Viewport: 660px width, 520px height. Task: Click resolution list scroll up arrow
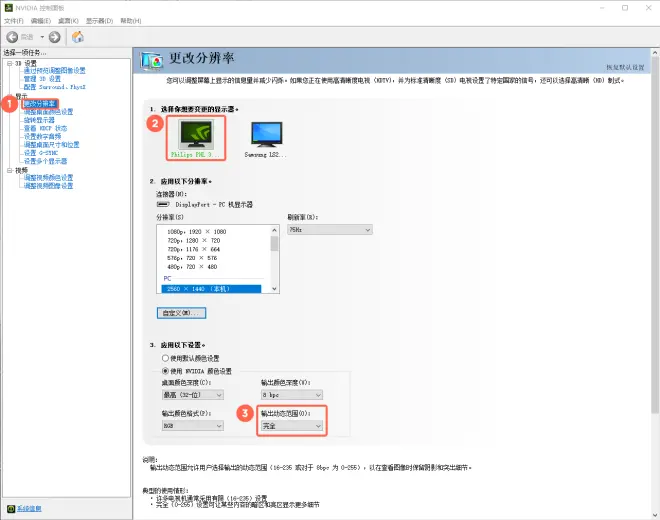pyautogui.click(x=274, y=230)
